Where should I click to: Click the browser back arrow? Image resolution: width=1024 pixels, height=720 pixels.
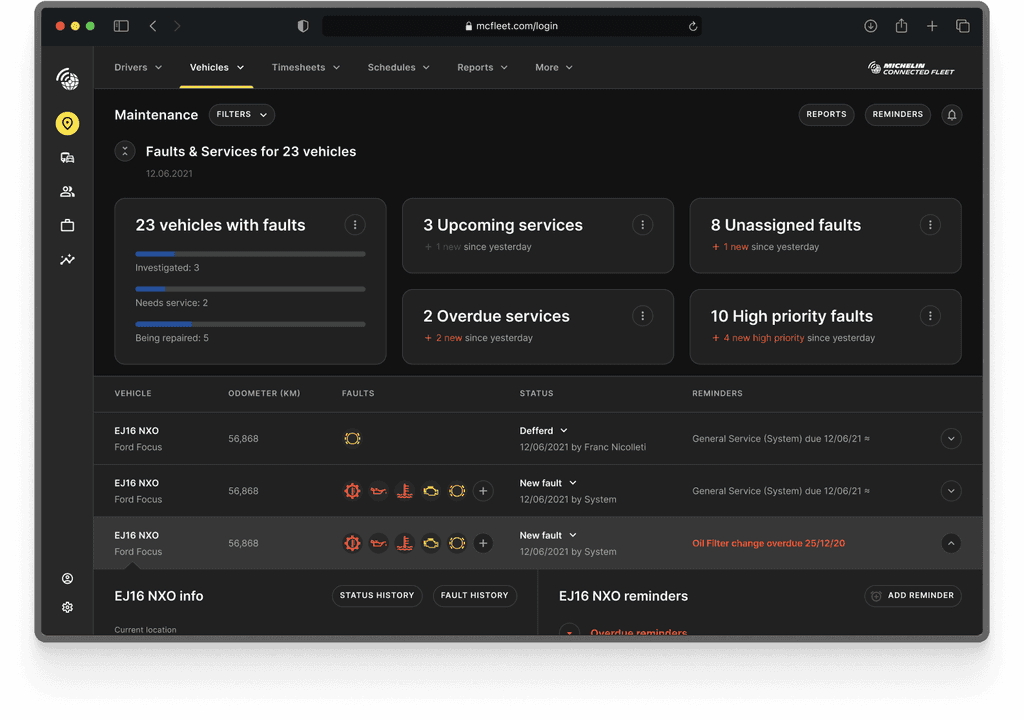[x=153, y=26]
